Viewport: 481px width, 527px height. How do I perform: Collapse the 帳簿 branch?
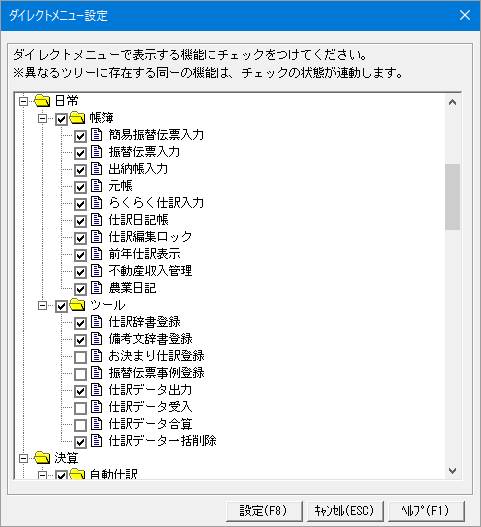tap(42, 118)
